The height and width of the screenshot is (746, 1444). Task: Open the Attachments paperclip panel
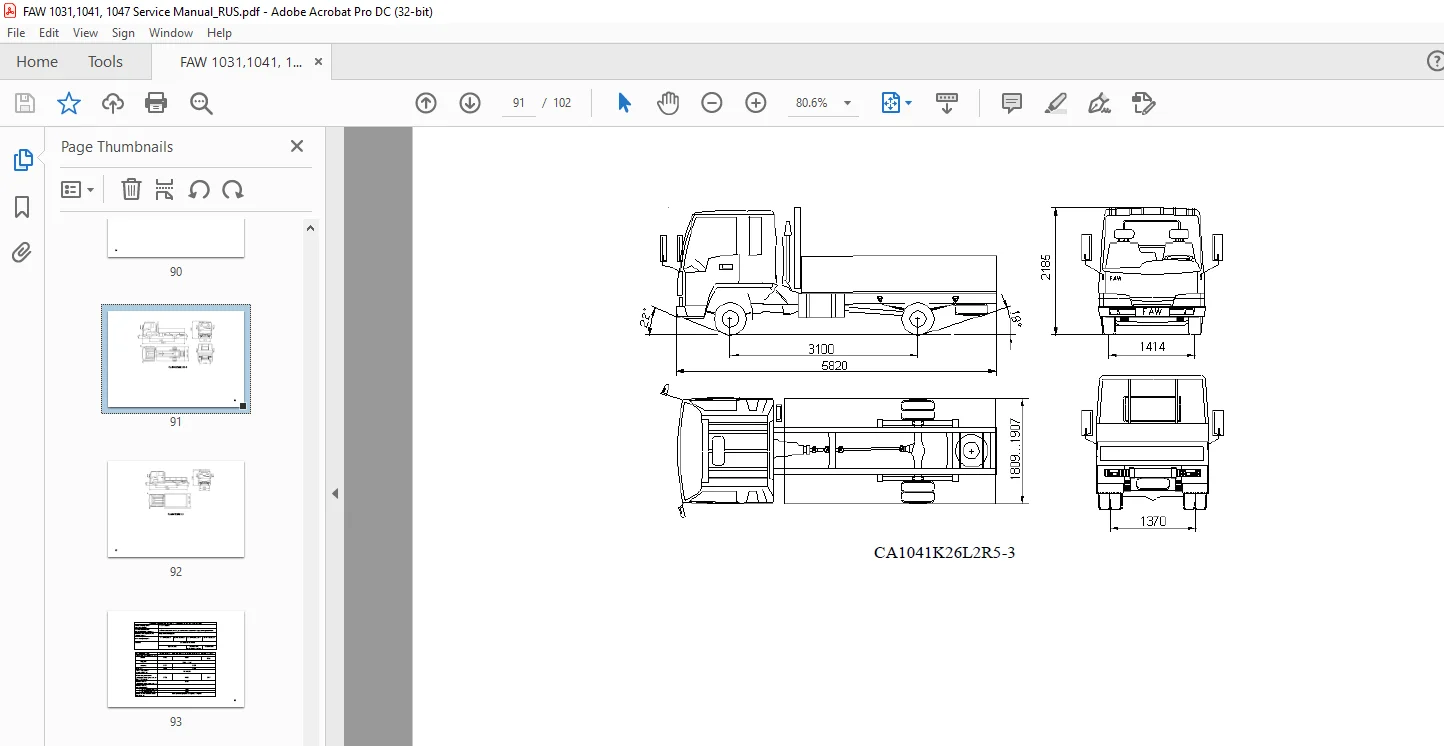point(22,252)
